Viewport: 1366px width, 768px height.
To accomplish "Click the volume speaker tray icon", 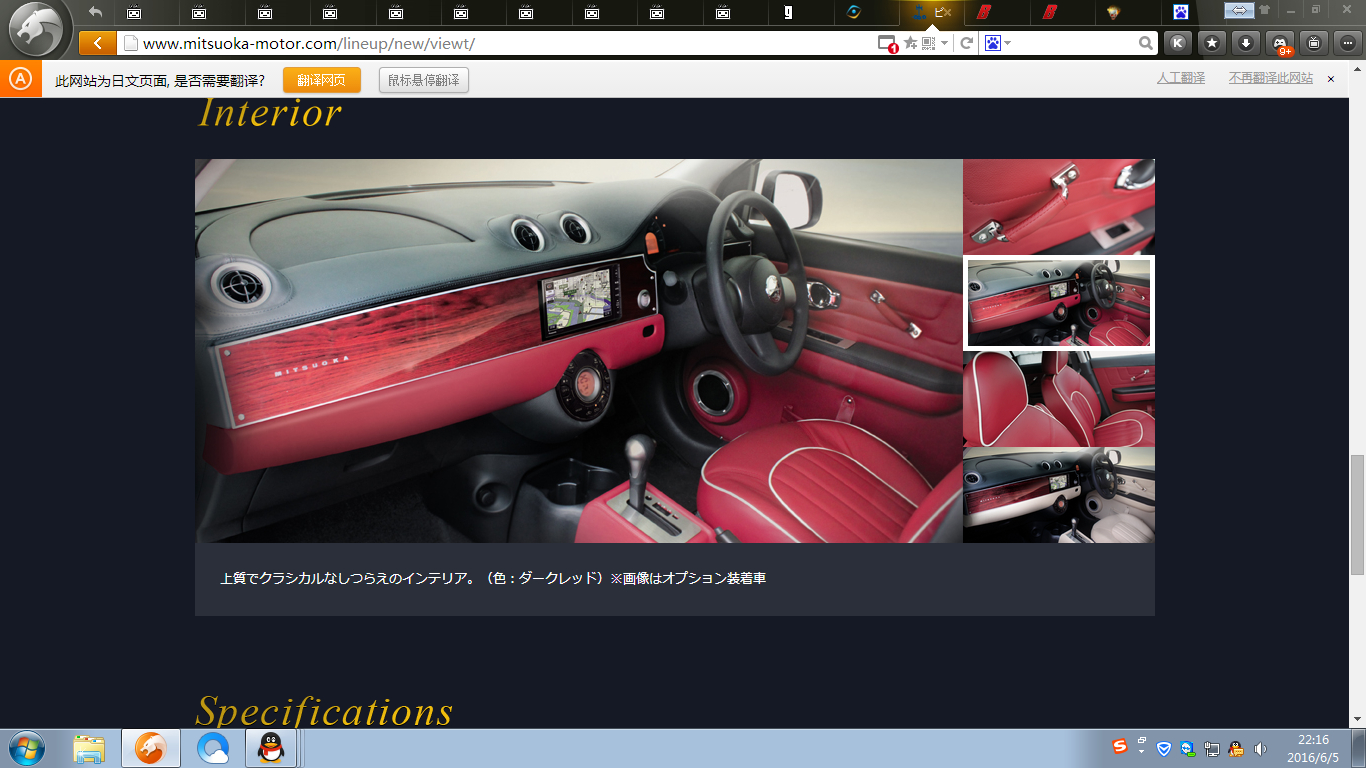I will point(1260,748).
